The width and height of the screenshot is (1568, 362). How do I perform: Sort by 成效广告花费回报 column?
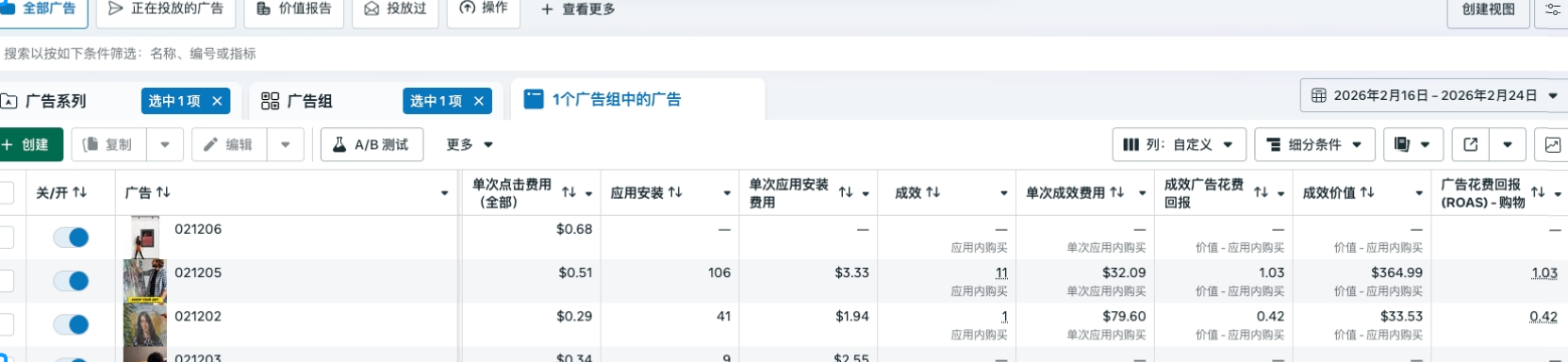pyautogui.click(x=1261, y=192)
